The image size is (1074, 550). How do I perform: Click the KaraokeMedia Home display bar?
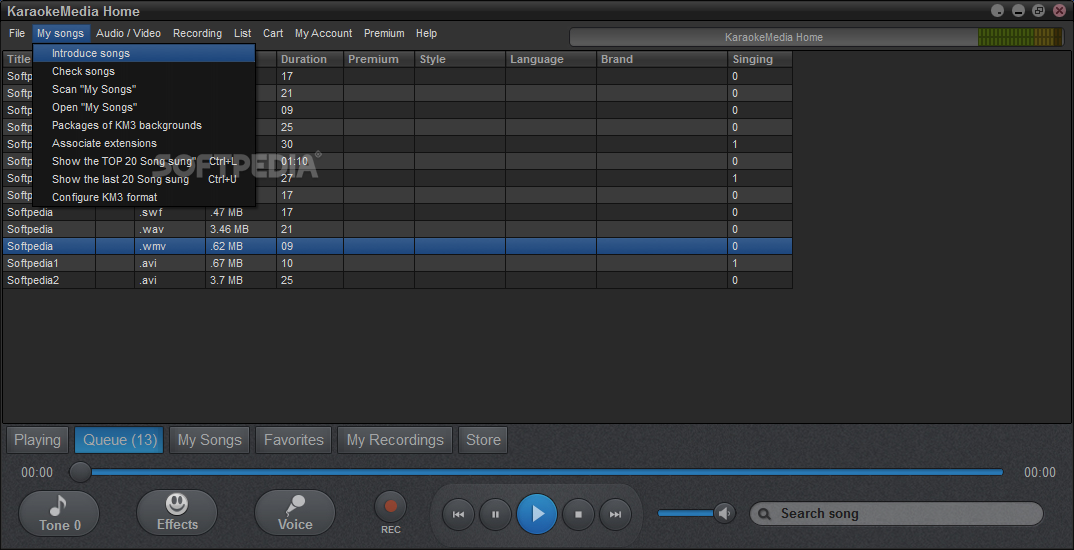pyautogui.click(x=774, y=38)
